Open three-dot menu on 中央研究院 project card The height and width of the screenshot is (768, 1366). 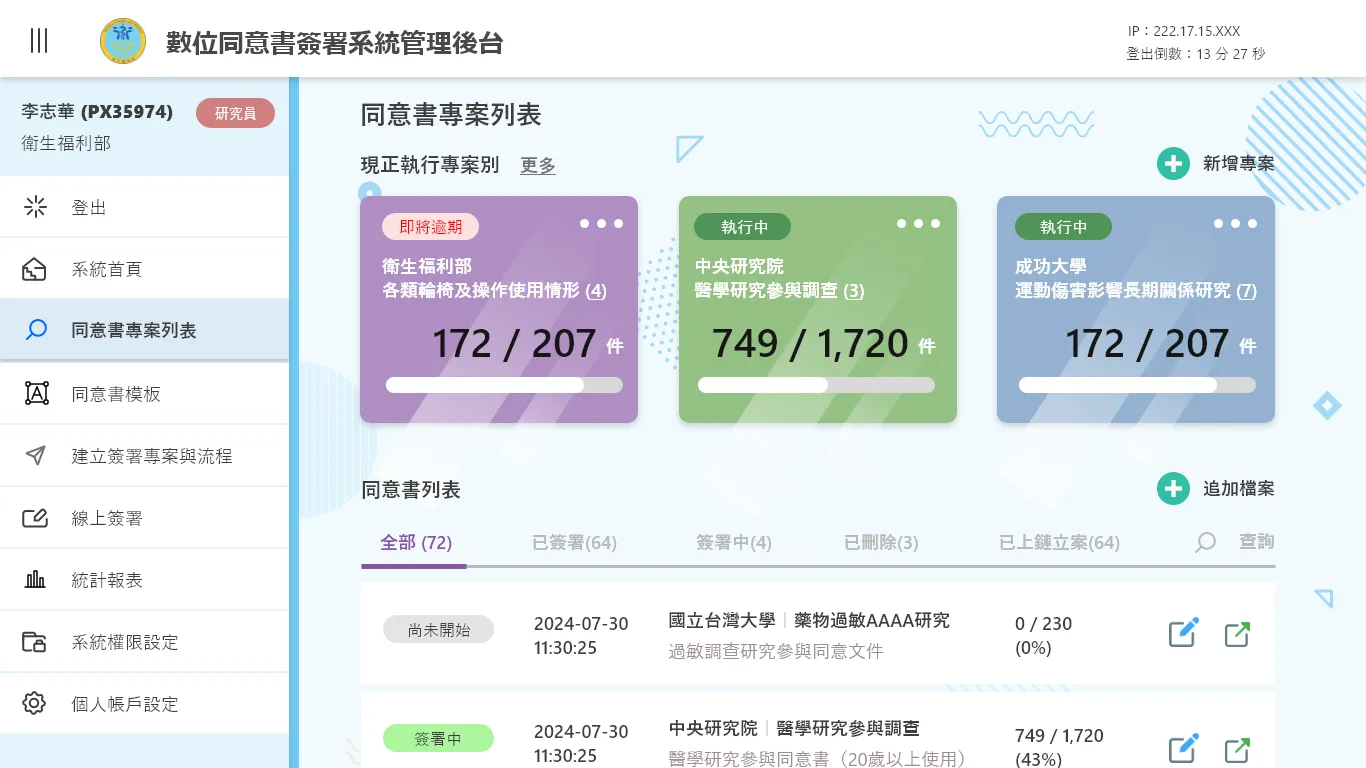coord(918,224)
